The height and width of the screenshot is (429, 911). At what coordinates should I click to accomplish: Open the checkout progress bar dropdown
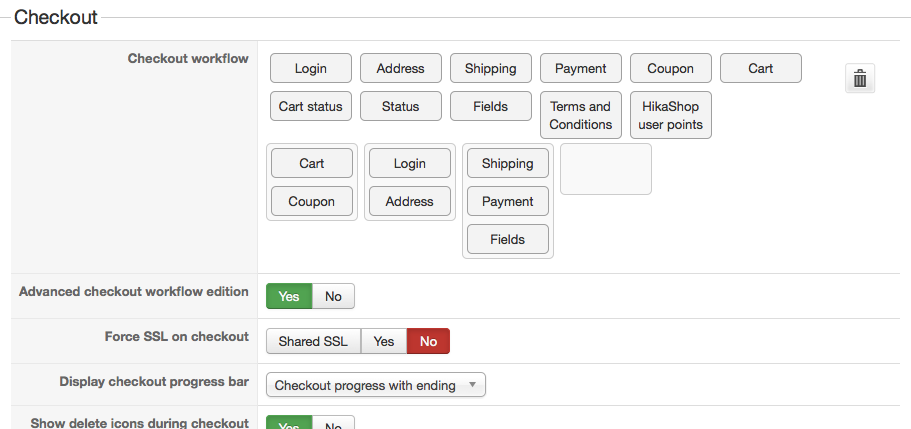pos(375,385)
